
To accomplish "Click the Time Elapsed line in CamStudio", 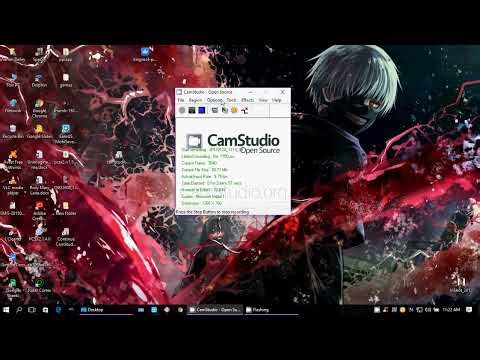I will tap(212, 183).
